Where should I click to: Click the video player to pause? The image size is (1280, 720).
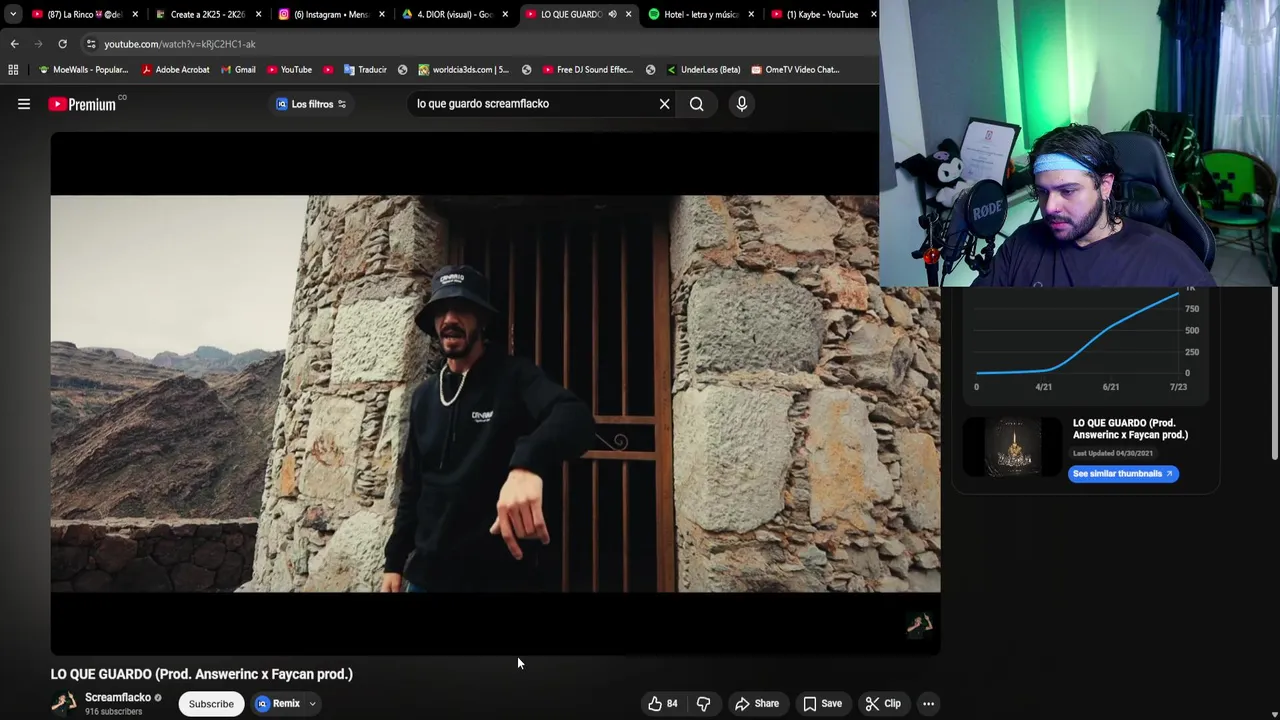tap(495, 393)
